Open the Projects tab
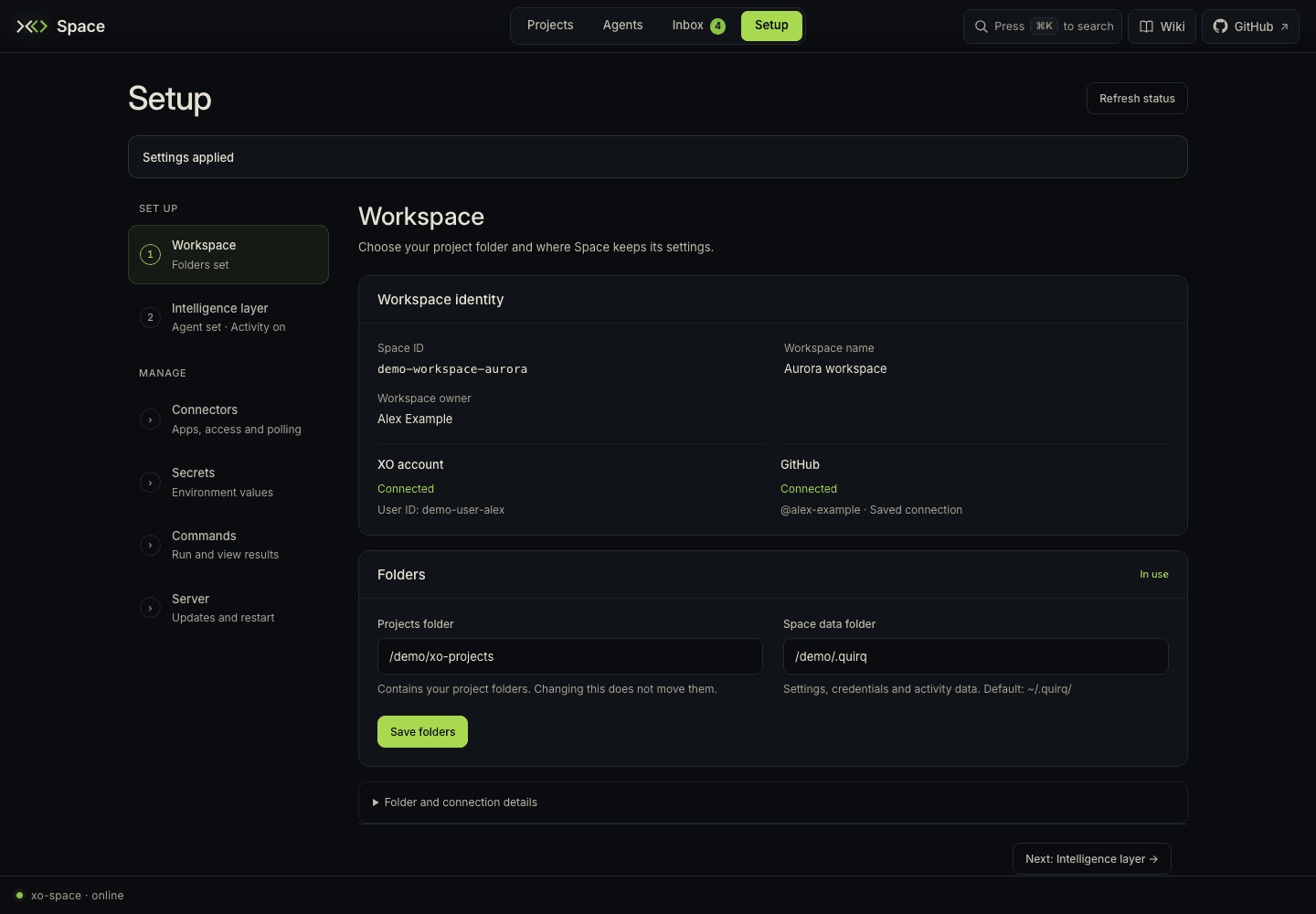 point(550,26)
